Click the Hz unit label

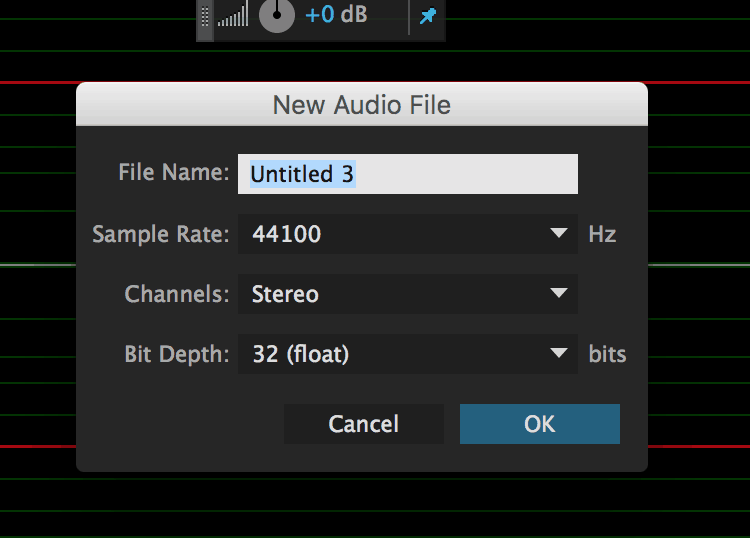[602, 234]
